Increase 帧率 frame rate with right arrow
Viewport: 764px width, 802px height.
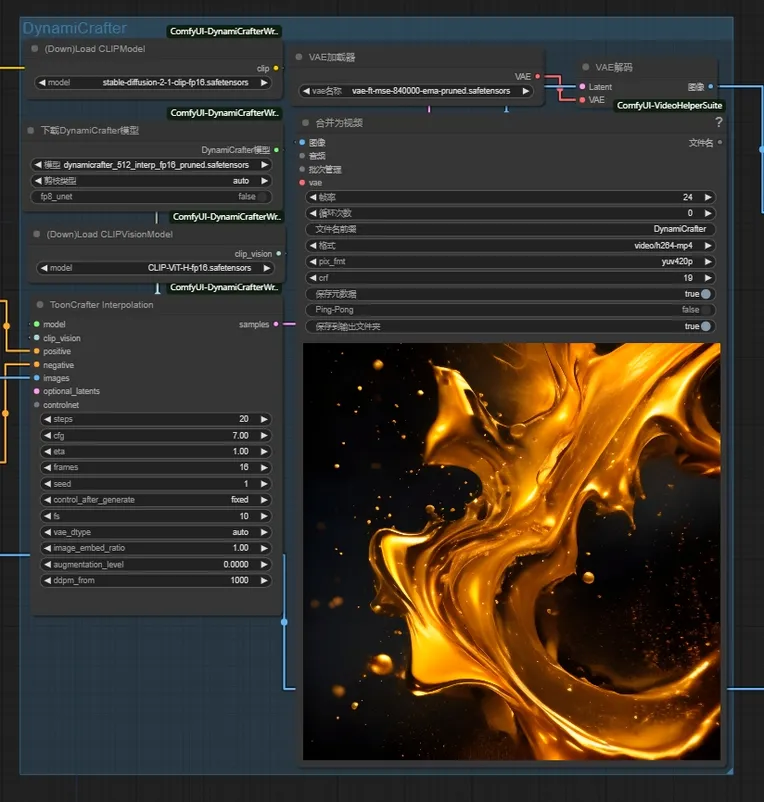pyautogui.click(x=708, y=197)
